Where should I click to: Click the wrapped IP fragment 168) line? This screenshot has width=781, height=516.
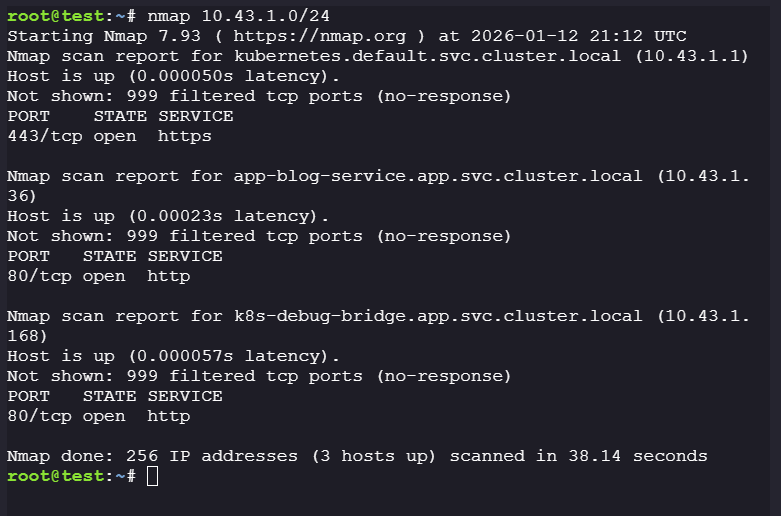(x=28, y=336)
